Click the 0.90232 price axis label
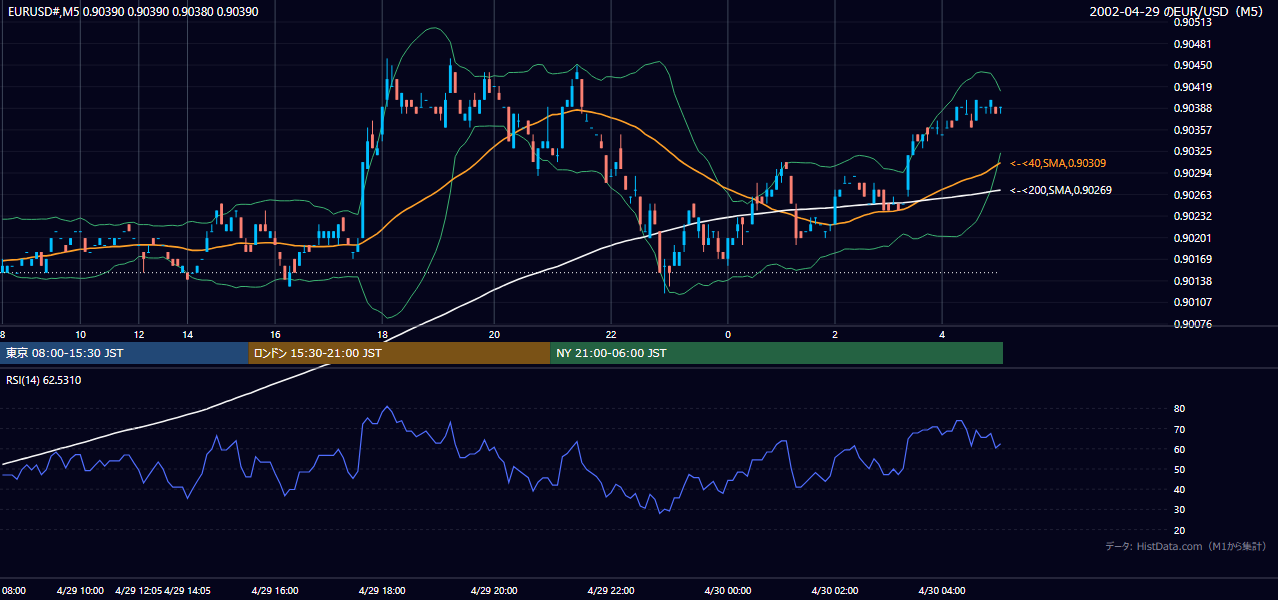The image size is (1278, 600). point(1192,216)
